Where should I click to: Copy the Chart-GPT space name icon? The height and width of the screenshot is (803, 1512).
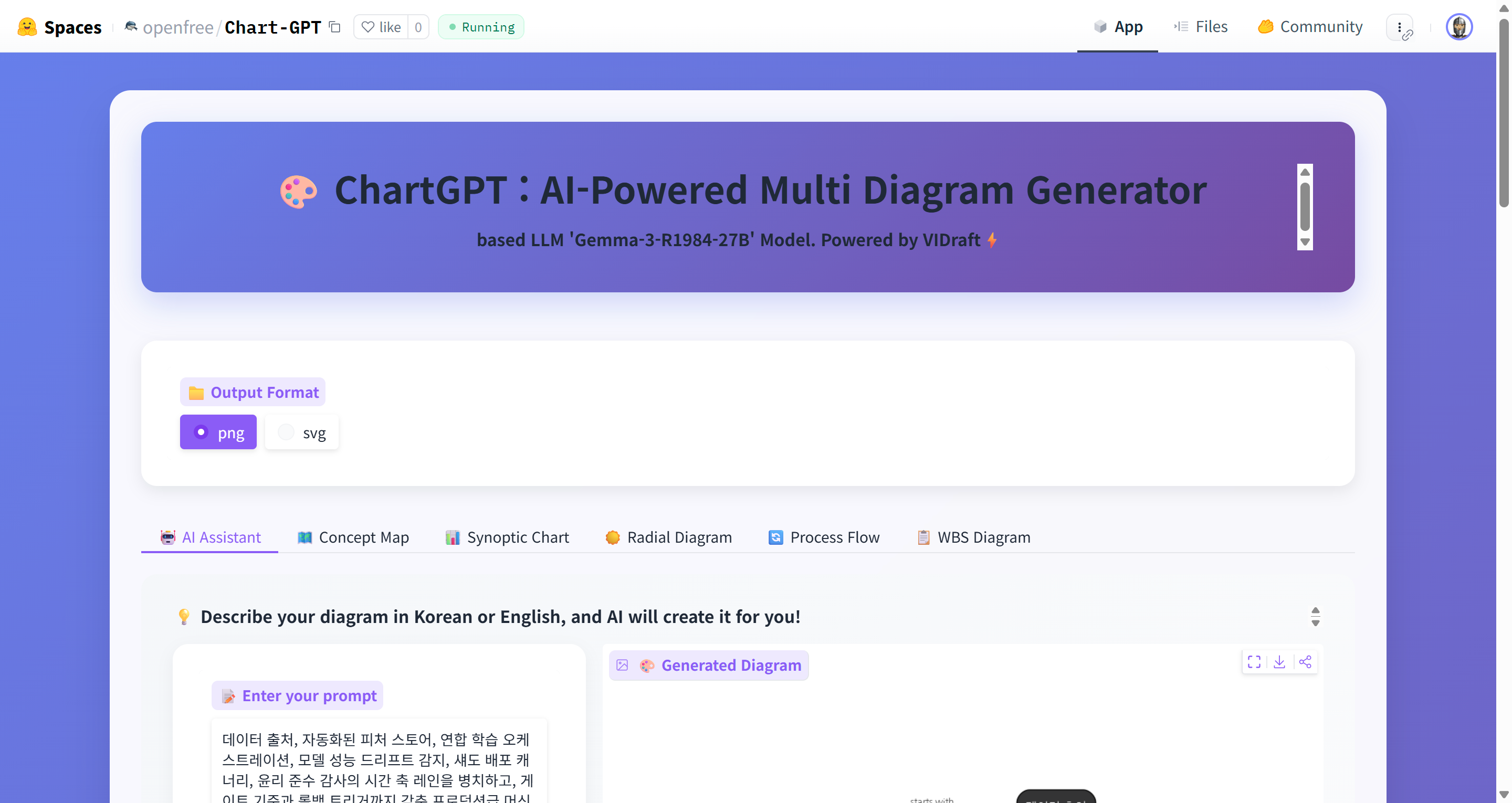334,27
